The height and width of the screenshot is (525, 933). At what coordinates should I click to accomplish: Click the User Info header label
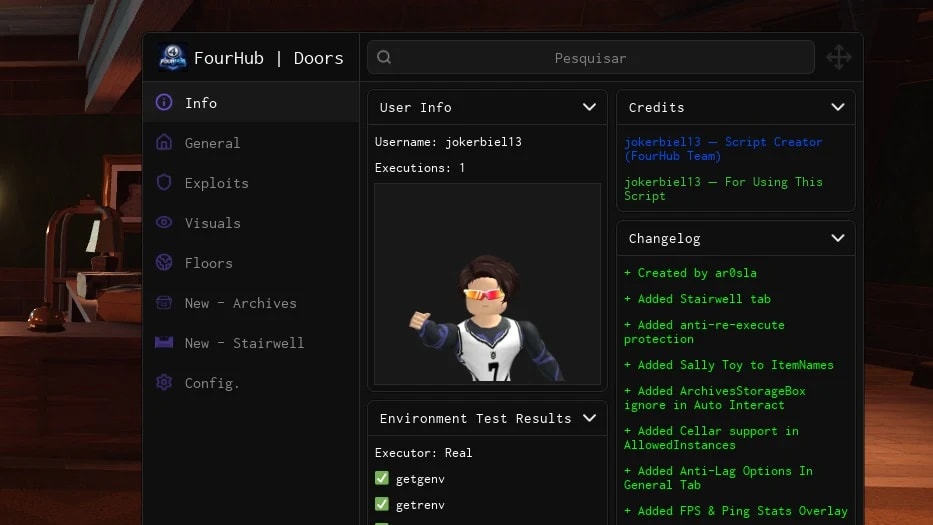click(415, 107)
